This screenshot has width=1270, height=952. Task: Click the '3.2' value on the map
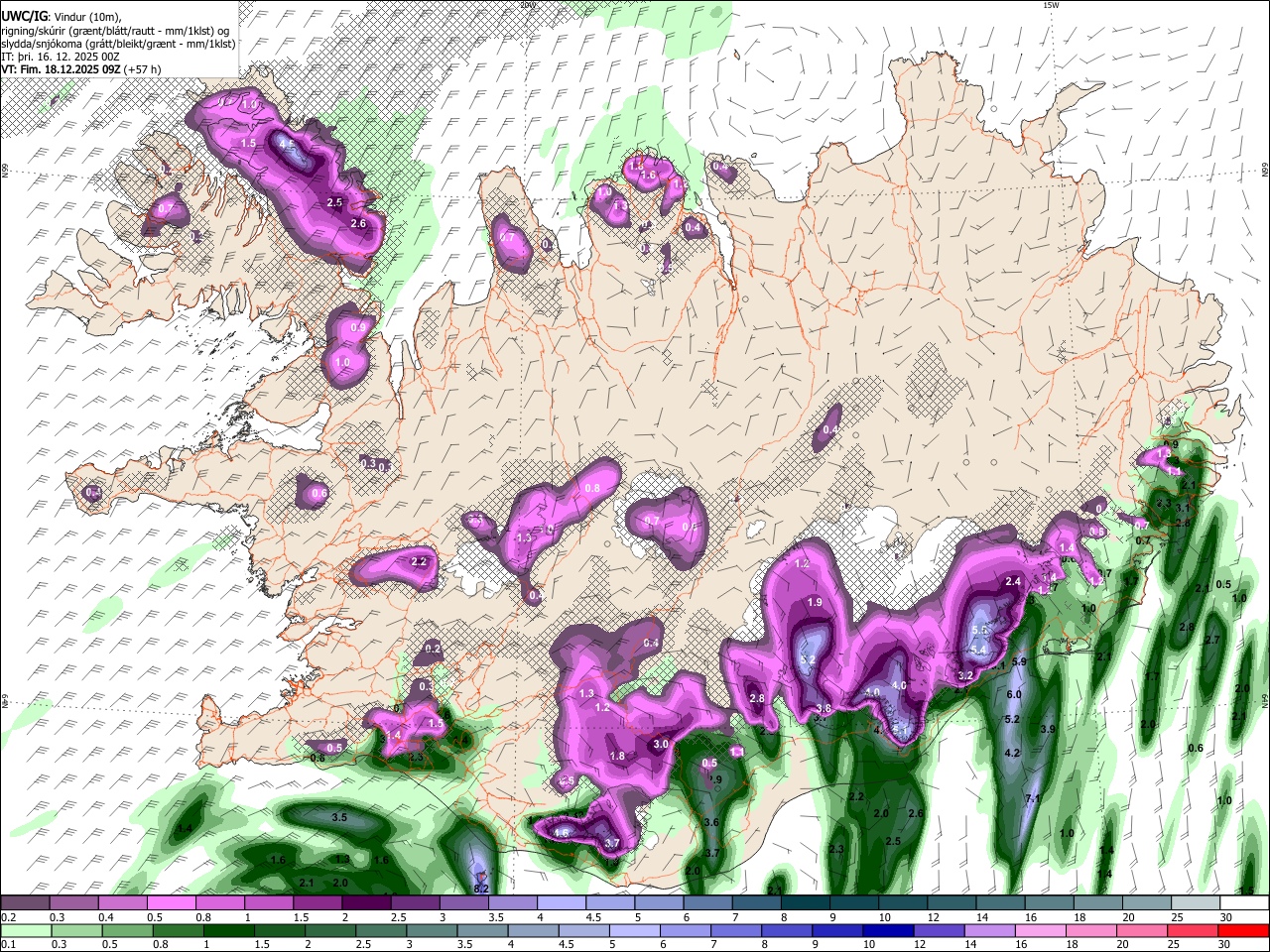coord(965,675)
